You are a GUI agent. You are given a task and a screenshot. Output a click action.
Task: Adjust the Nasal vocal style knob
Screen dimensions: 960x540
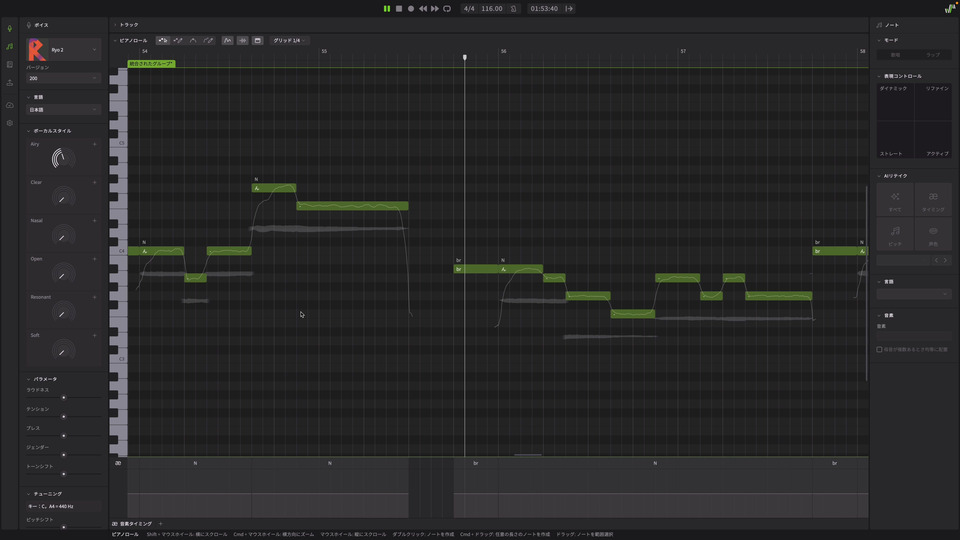pyautogui.click(x=63, y=235)
